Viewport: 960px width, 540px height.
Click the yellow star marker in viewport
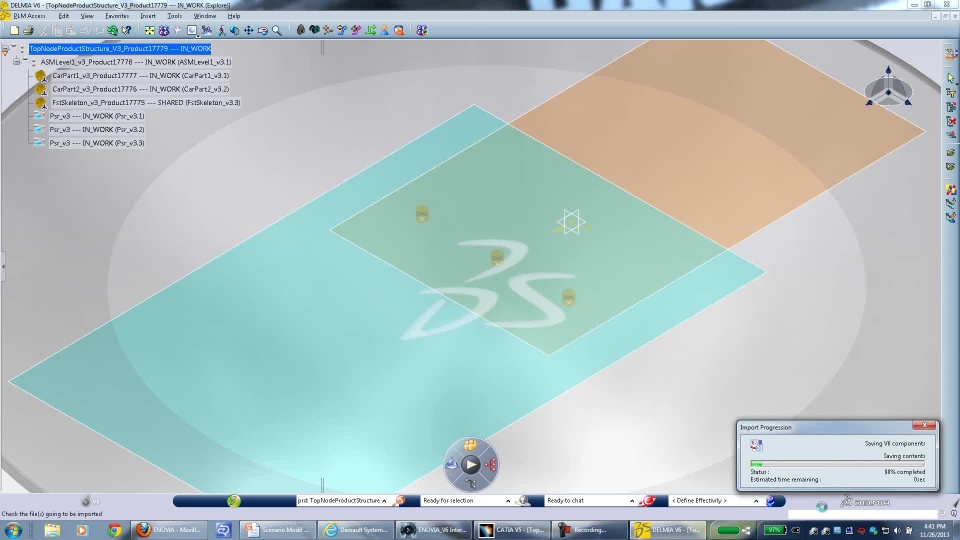click(x=571, y=222)
